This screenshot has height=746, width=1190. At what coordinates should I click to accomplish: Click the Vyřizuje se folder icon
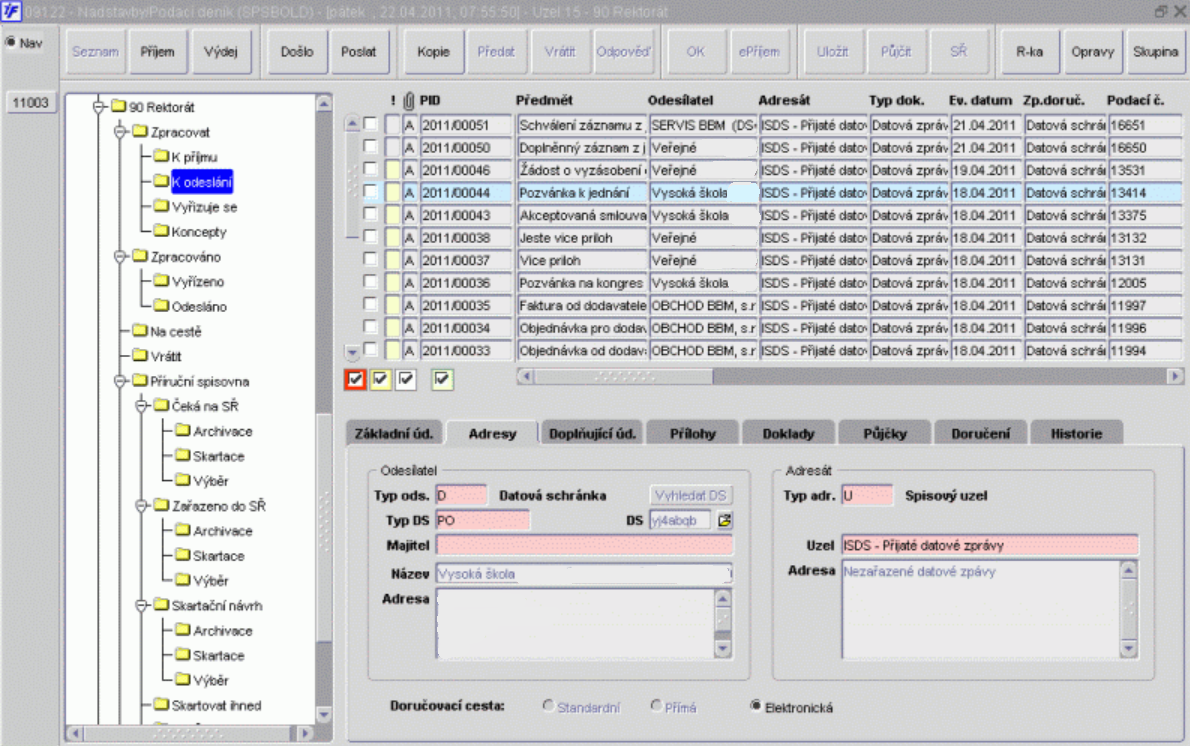tap(161, 206)
